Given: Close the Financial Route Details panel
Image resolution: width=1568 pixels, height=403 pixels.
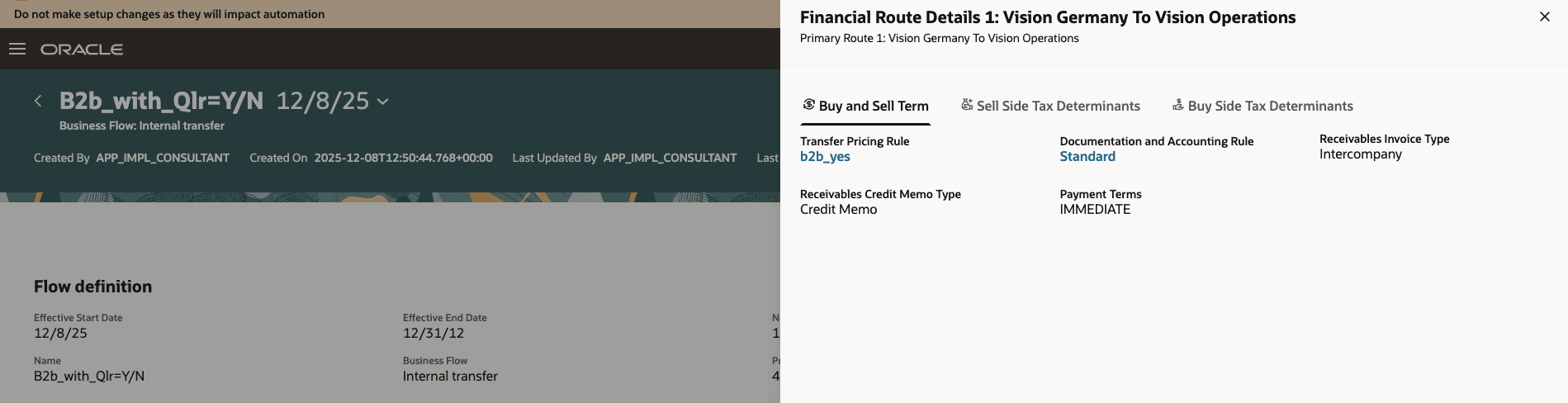Looking at the screenshot, I should pyautogui.click(x=1544, y=17).
